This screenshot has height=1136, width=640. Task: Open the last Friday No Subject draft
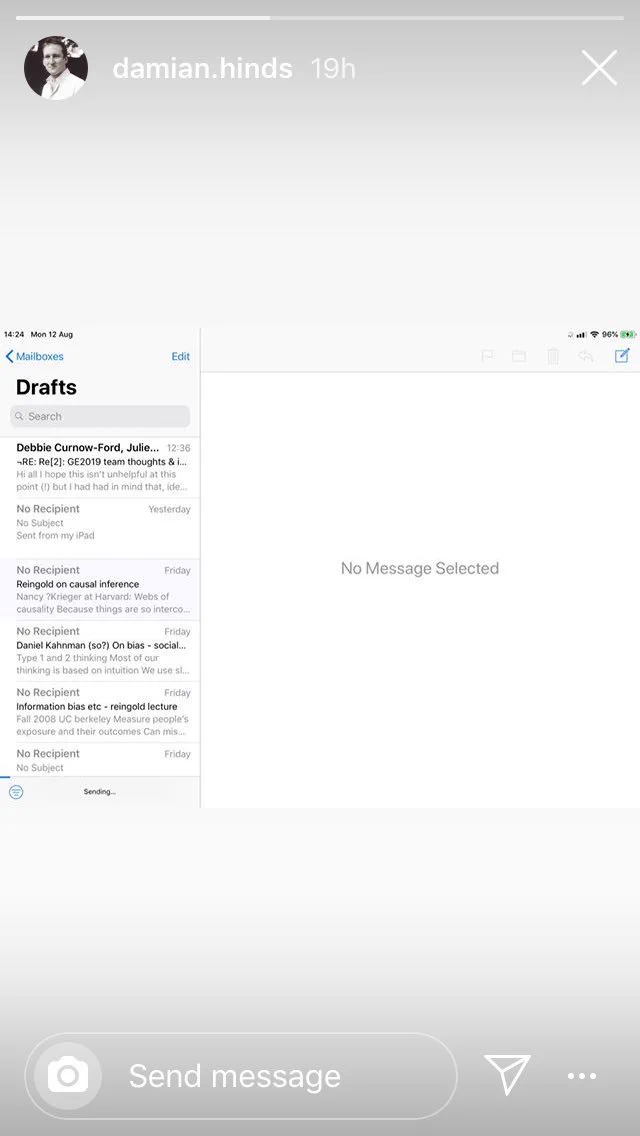point(100,760)
